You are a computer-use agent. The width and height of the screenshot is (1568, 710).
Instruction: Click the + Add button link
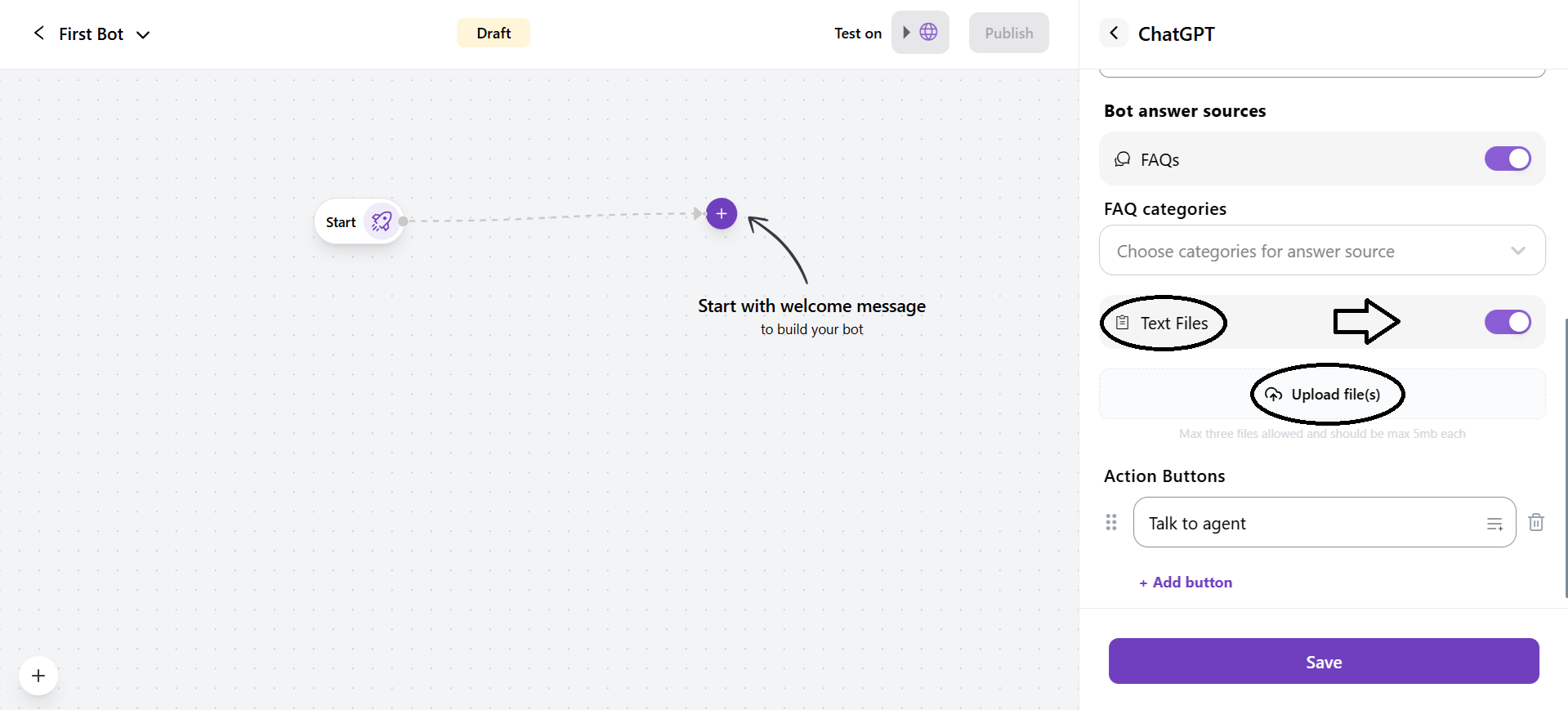tap(1186, 583)
